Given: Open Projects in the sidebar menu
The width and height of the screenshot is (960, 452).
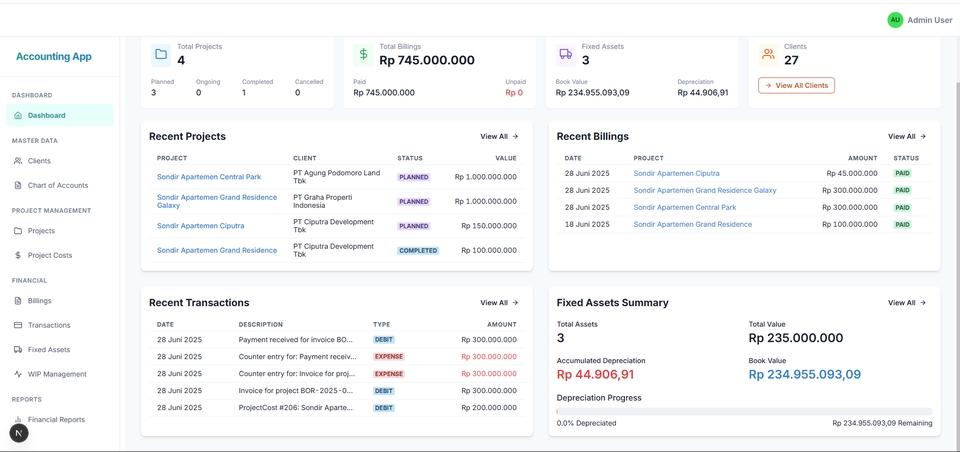Looking at the screenshot, I should [59, 231].
